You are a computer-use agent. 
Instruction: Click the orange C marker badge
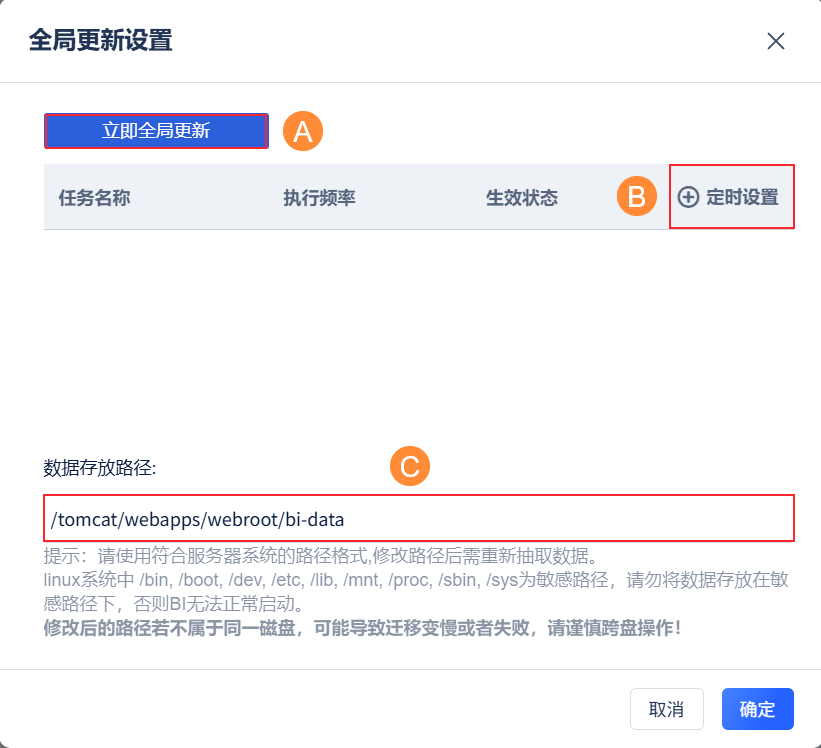click(x=409, y=466)
